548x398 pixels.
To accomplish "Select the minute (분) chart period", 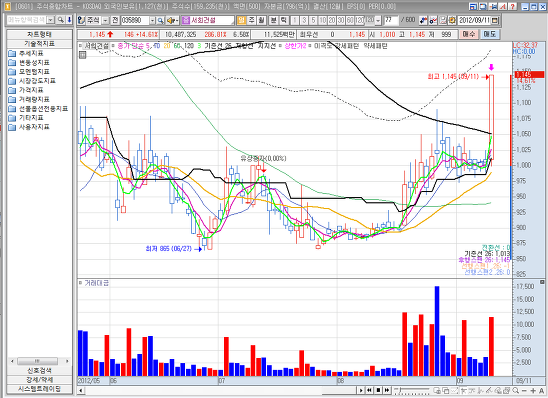I will [x=273, y=20].
